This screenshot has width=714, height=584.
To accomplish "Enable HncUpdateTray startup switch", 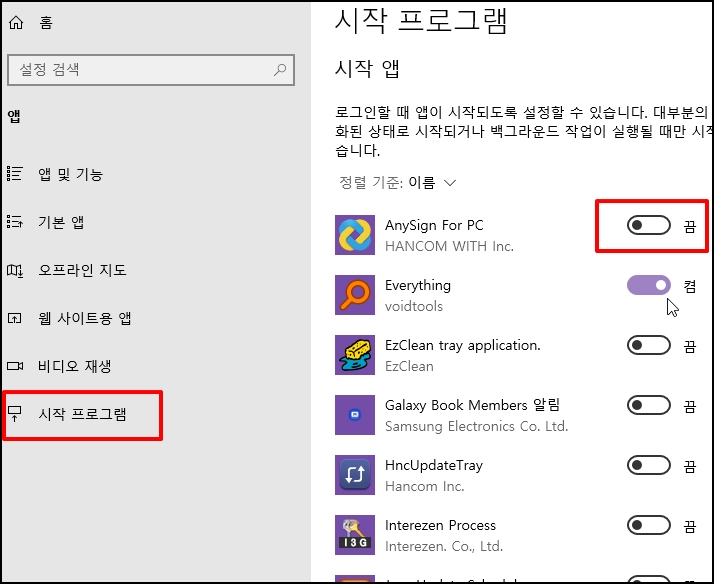I will coord(648,465).
